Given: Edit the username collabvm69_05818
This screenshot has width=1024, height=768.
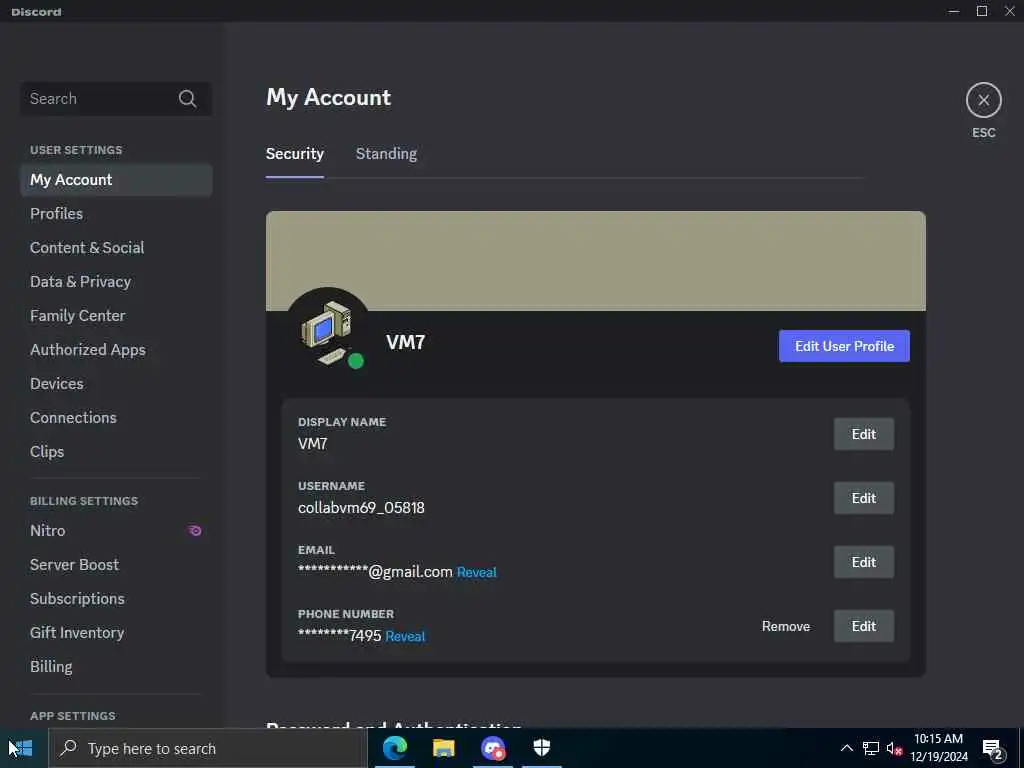Looking at the screenshot, I should (863, 498).
